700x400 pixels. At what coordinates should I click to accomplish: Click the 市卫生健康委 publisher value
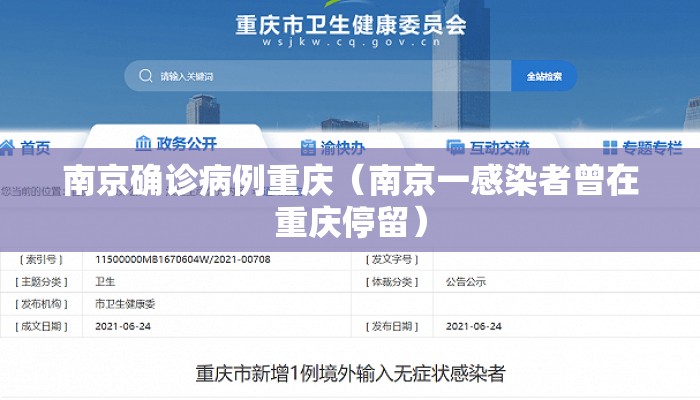coord(125,304)
